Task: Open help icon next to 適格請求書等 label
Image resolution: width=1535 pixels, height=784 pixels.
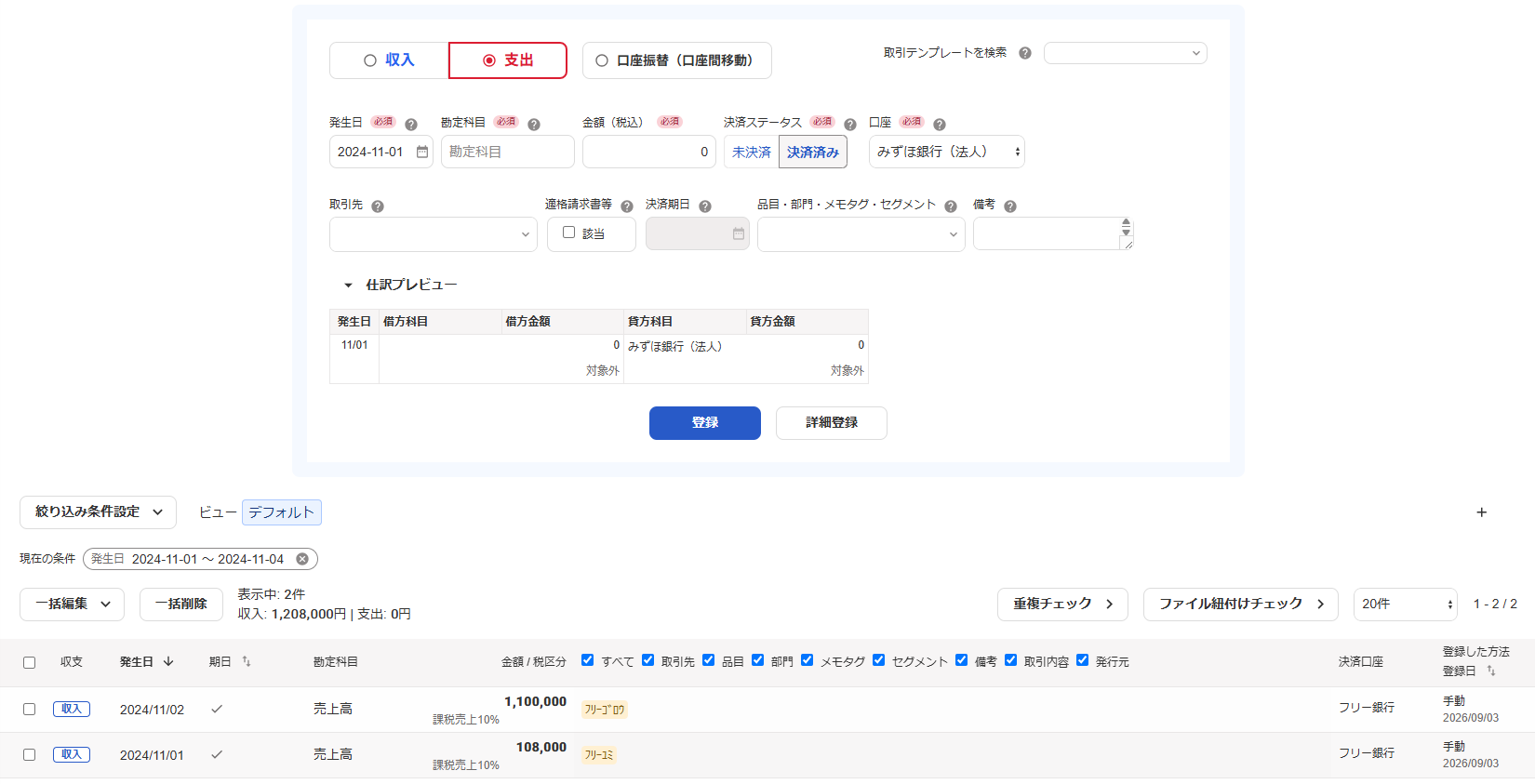Action: [x=627, y=206]
